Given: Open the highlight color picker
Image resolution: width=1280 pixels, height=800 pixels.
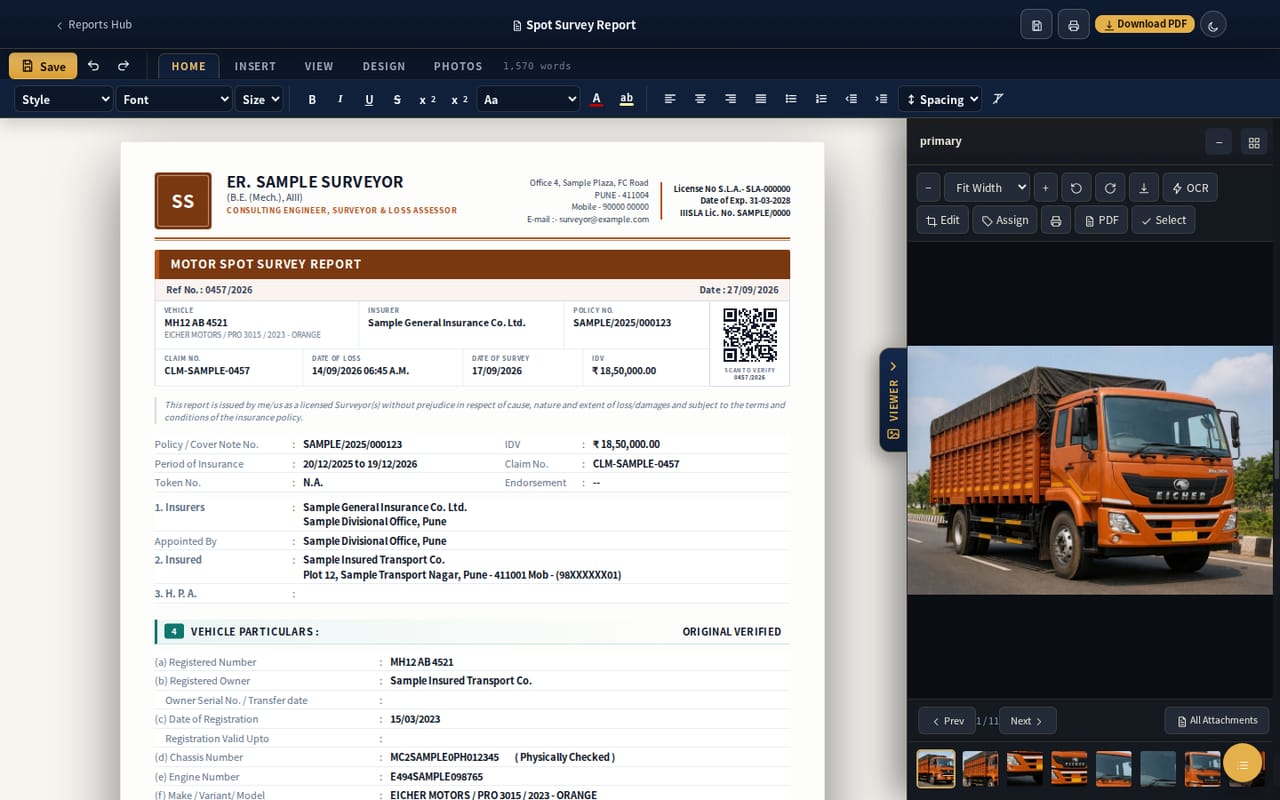Looking at the screenshot, I should point(627,99).
